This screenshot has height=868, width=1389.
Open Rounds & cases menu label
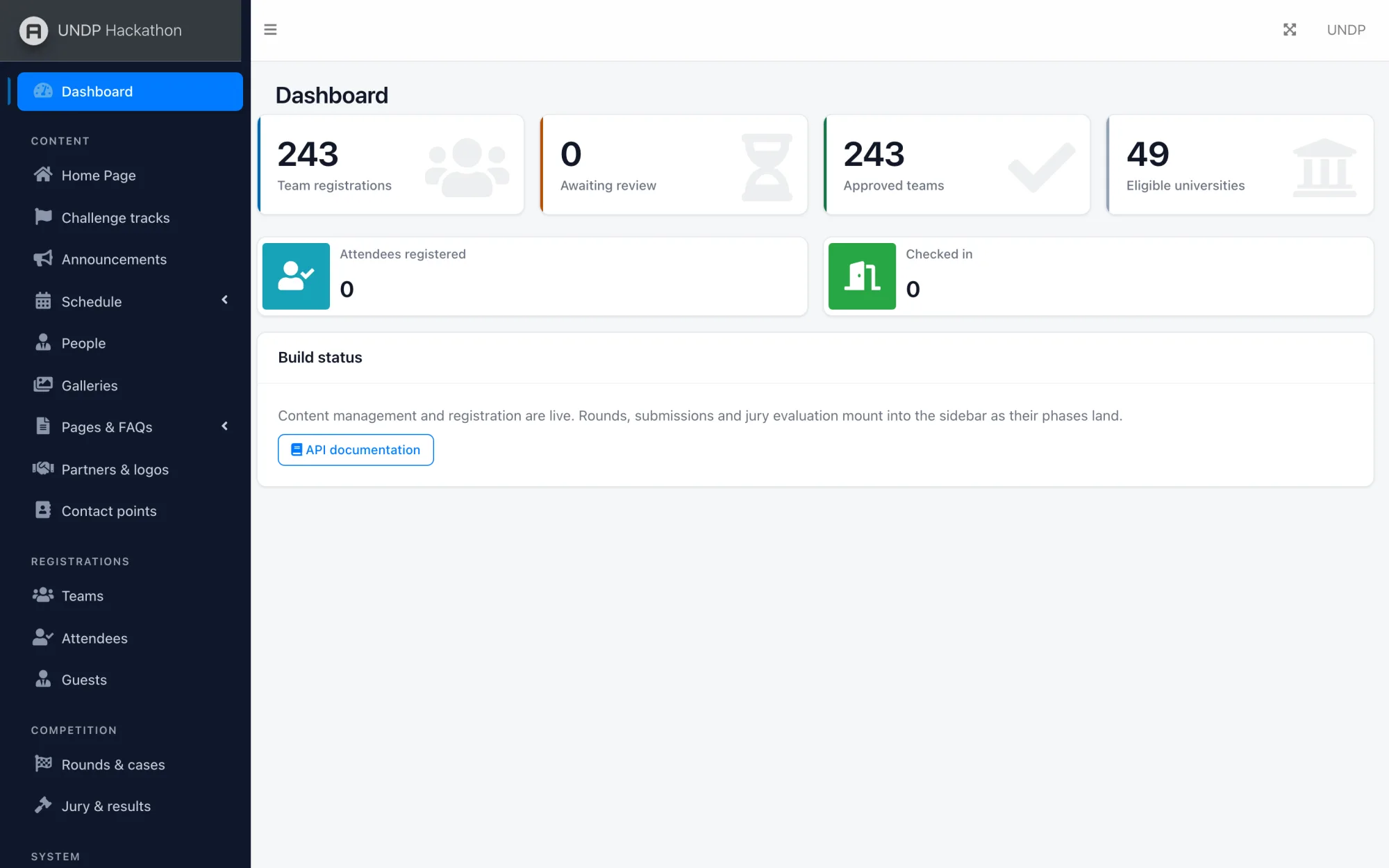[113, 765]
